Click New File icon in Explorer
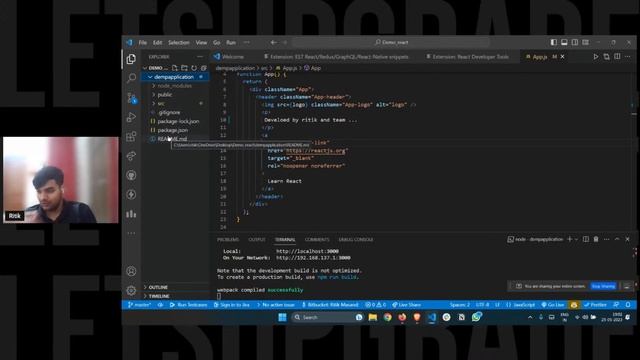Viewport: 640px width, 360px height. tap(175, 68)
